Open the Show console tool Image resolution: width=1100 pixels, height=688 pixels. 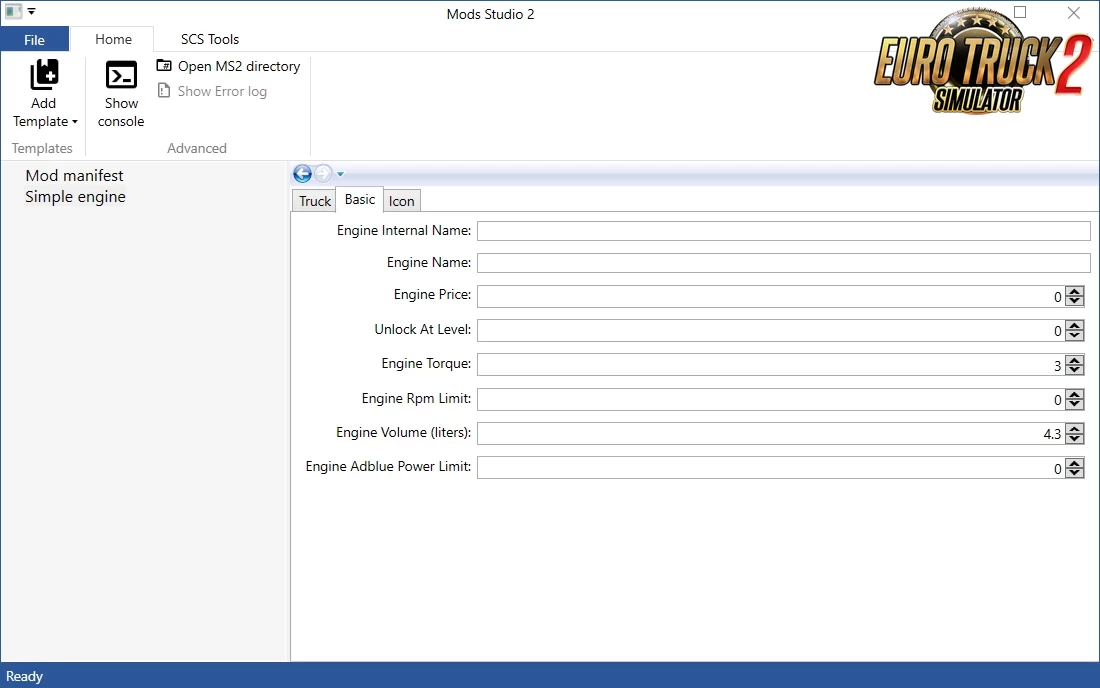(121, 94)
